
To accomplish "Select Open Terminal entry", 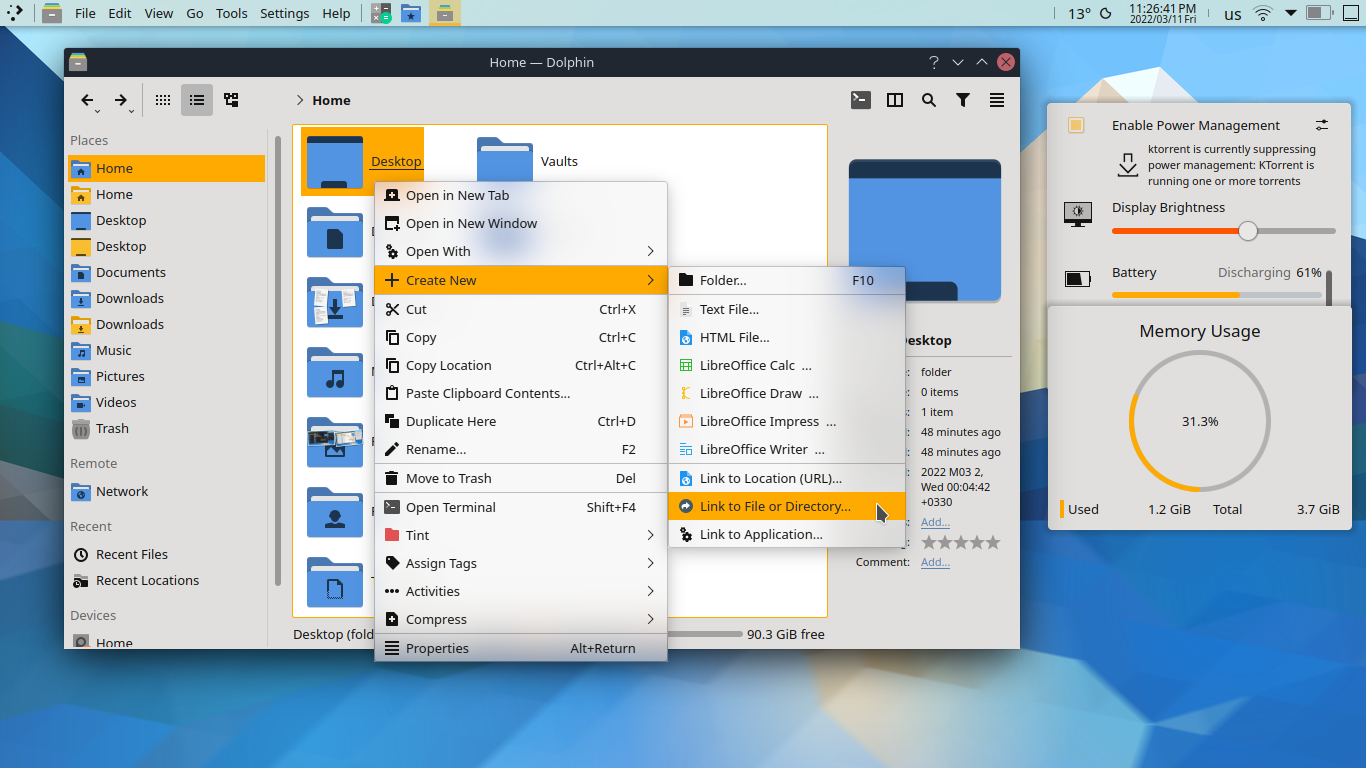I will [x=520, y=507].
